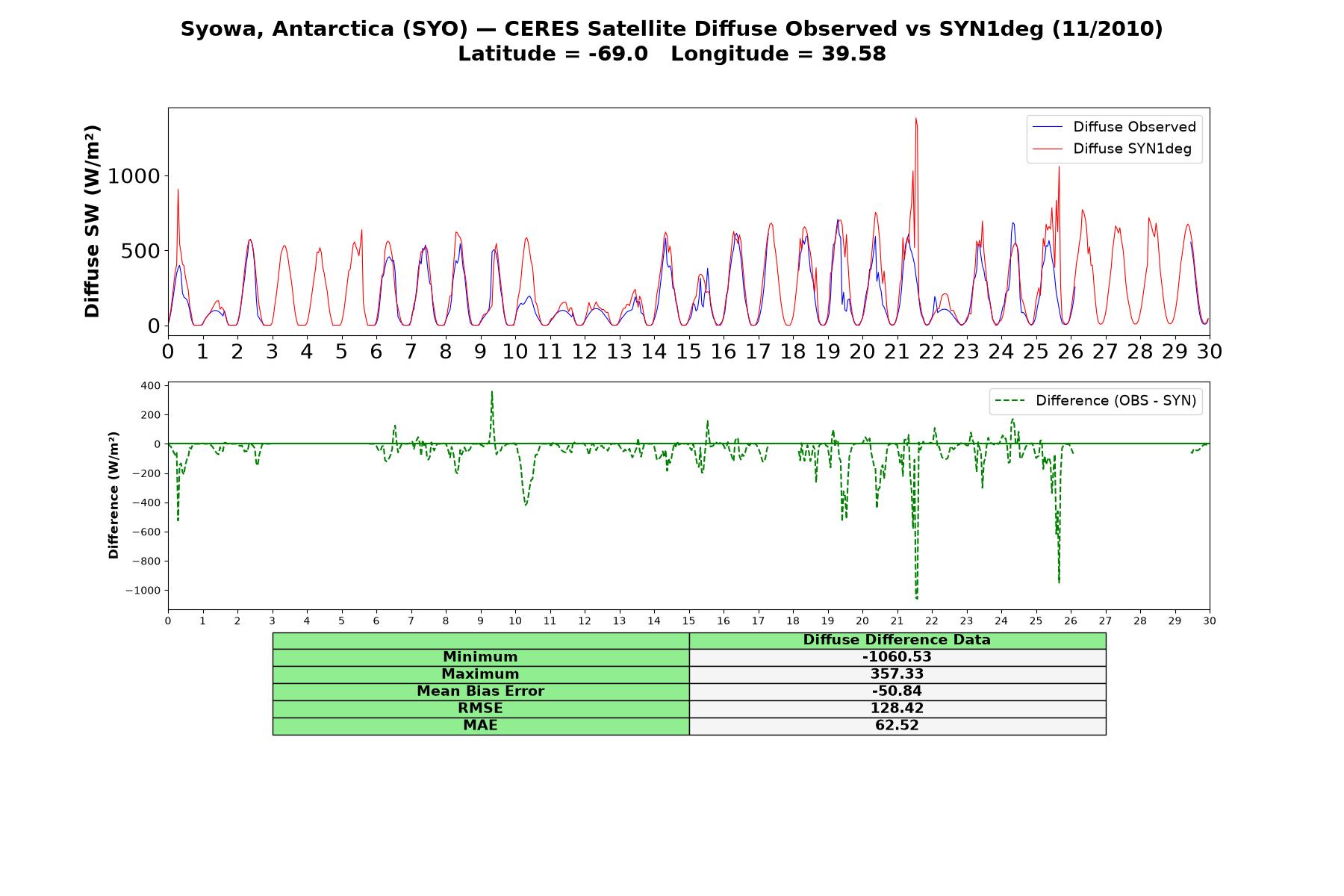Select the RMSE value 128.42
Image resolution: width=1344 pixels, height=896 pixels.
[x=897, y=709]
